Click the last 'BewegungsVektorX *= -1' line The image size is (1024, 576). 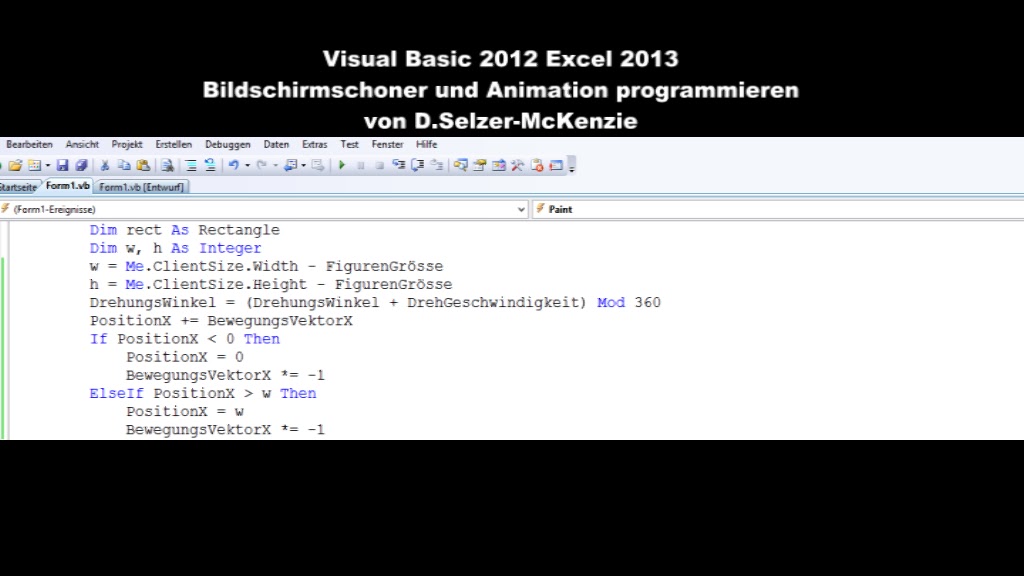[x=225, y=430]
